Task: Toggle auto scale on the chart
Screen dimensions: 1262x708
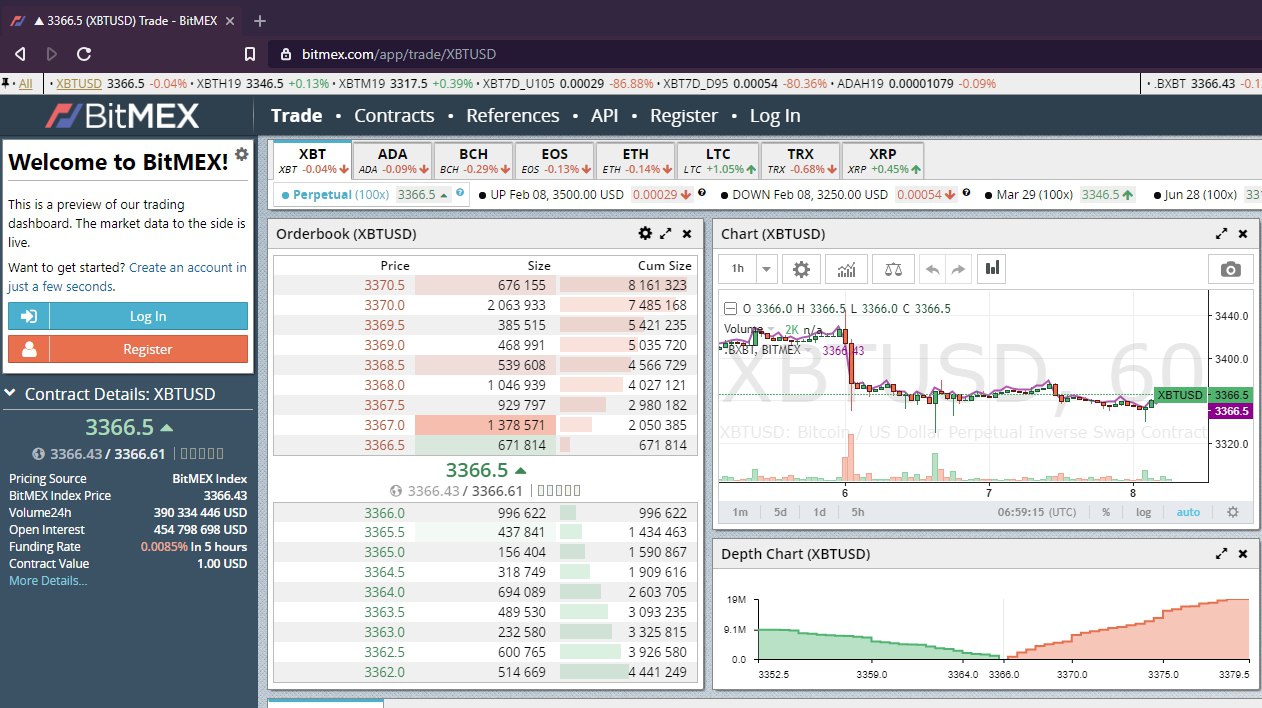Action: point(1188,512)
